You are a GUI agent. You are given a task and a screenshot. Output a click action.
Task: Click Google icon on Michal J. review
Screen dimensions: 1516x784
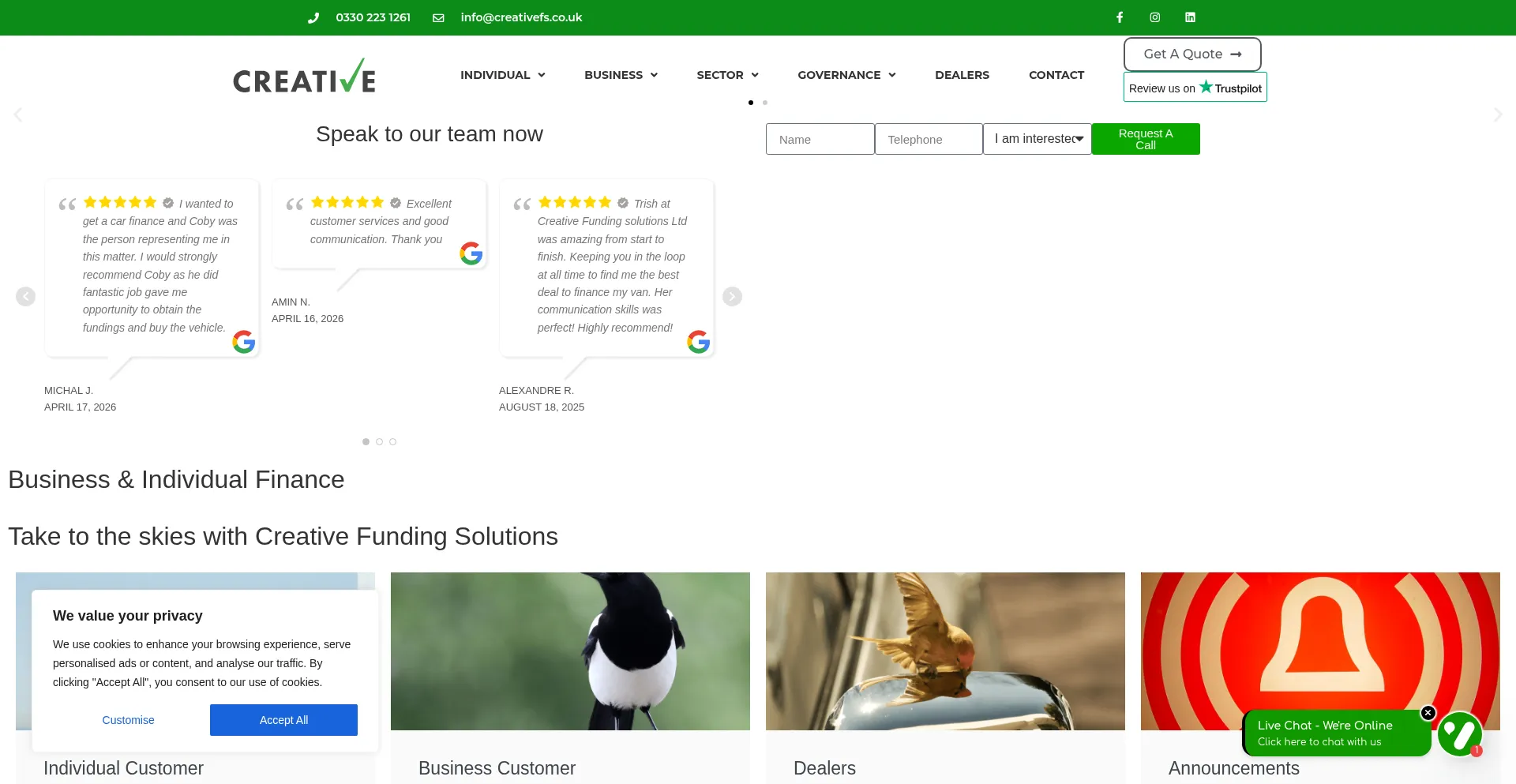(x=244, y=342)
